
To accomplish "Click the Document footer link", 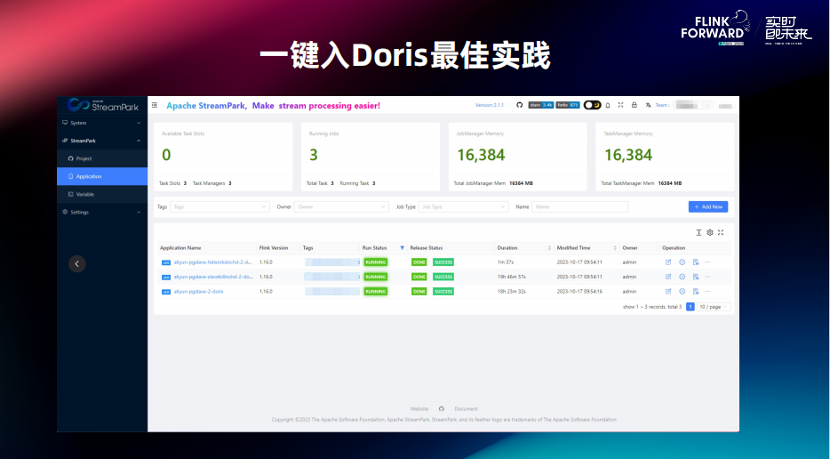I will click(466, 409).
